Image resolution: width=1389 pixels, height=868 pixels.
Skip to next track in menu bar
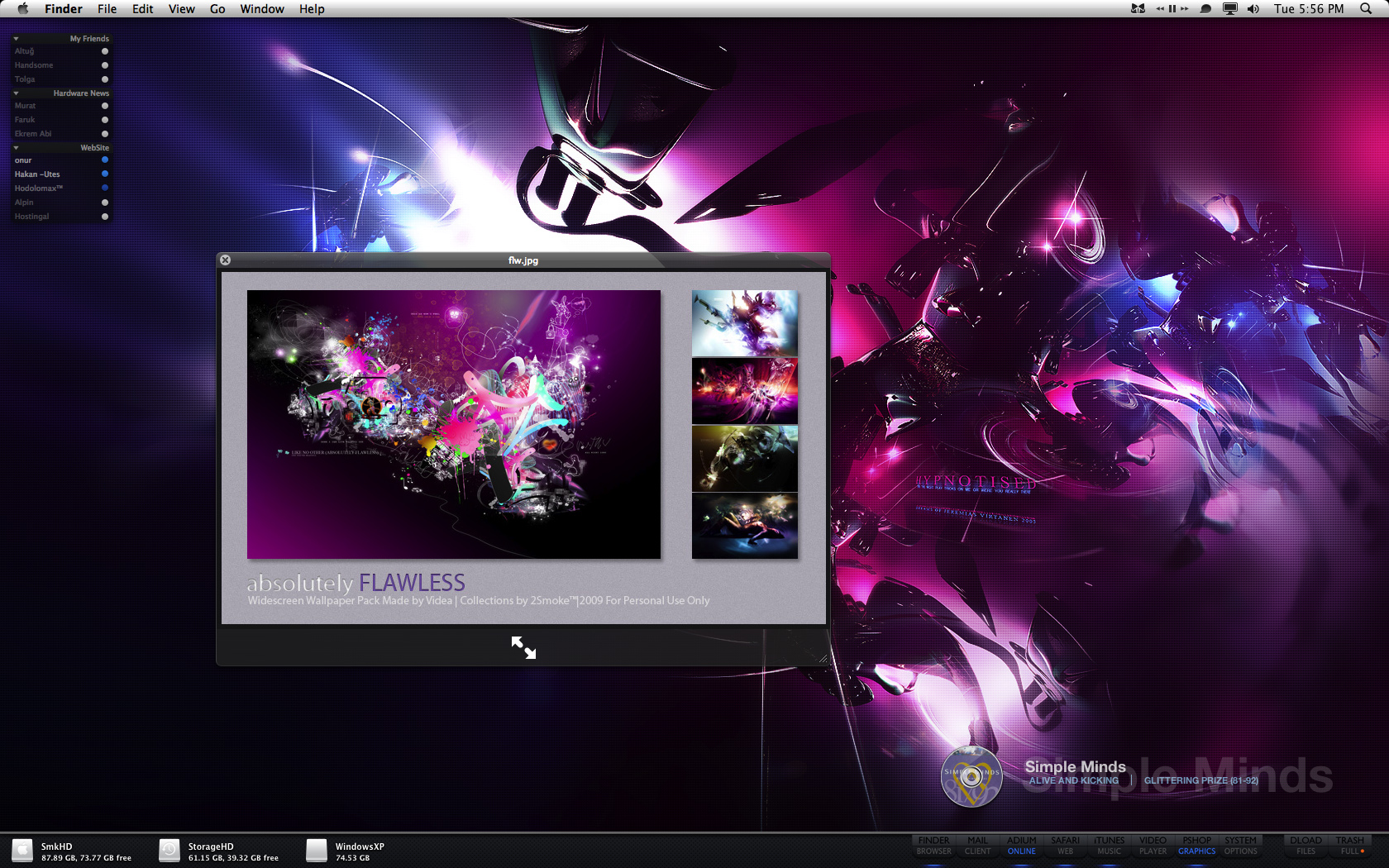click(x=1184, y=8)
